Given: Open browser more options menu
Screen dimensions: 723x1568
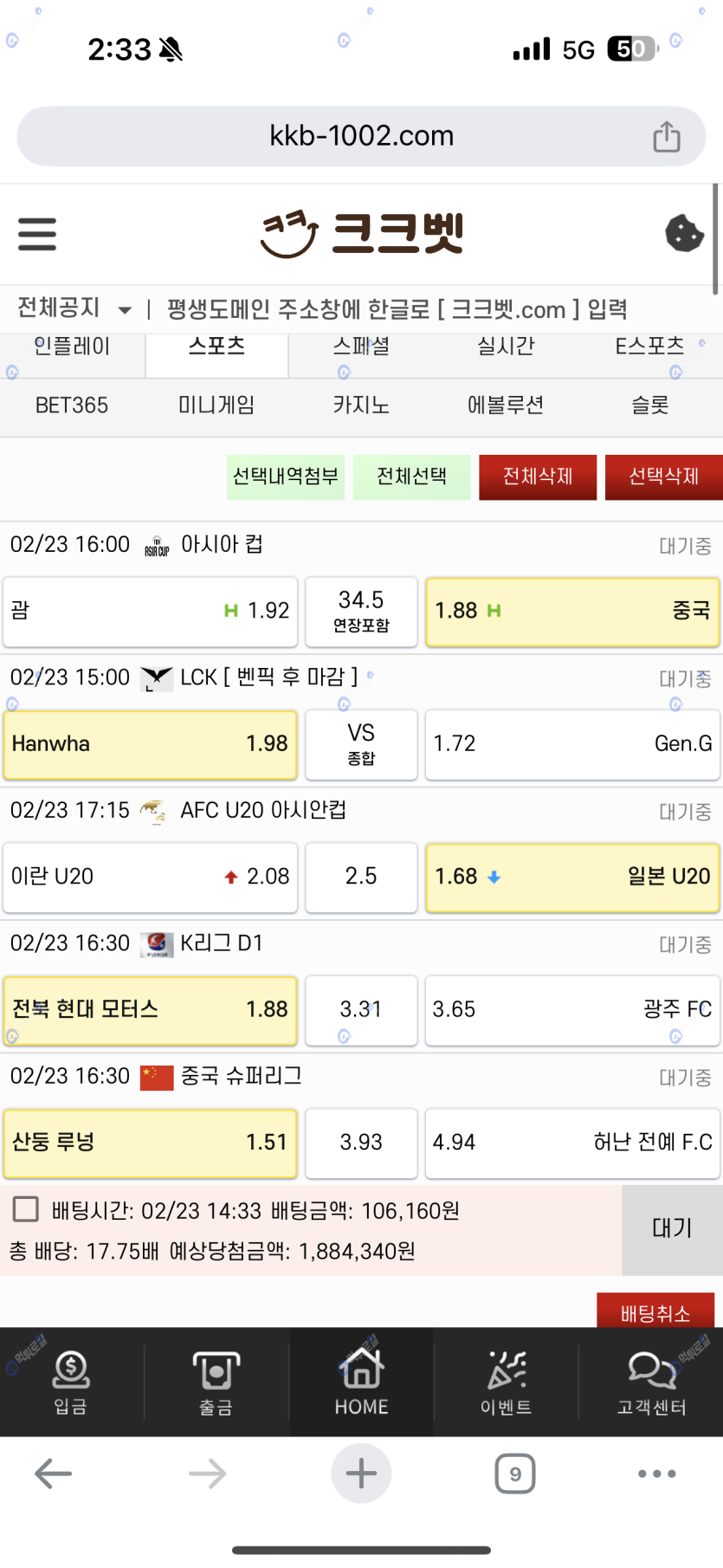Looking at the screenshot, I should (657, 1474).
